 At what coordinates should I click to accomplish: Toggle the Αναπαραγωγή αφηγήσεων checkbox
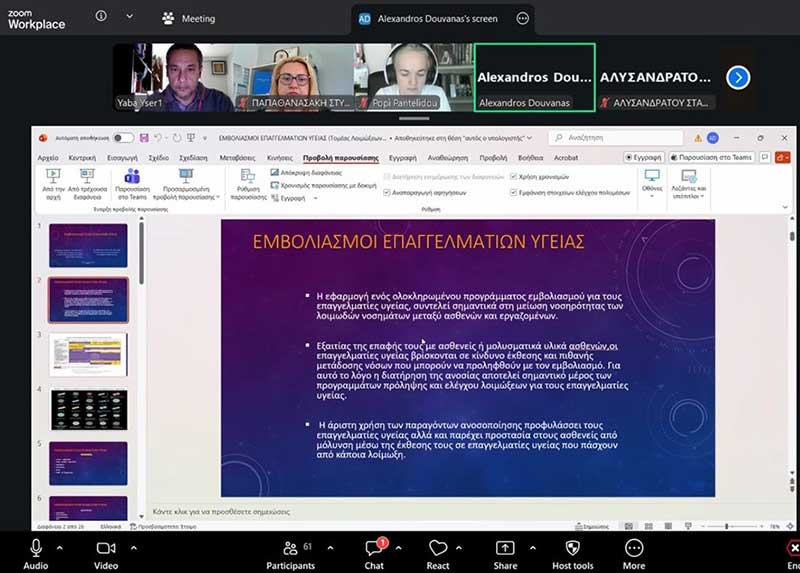[x=387, y=191]
